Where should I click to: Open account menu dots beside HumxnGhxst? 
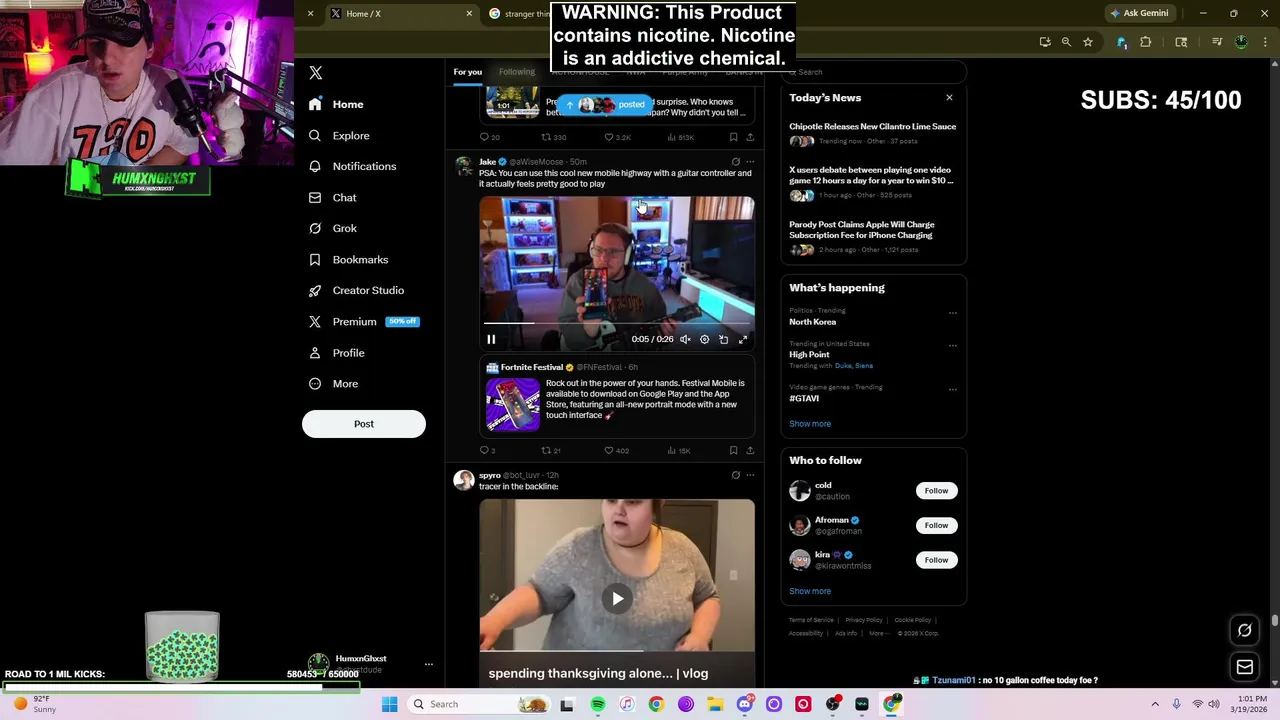pyautogui.click(x=428, y=665)
